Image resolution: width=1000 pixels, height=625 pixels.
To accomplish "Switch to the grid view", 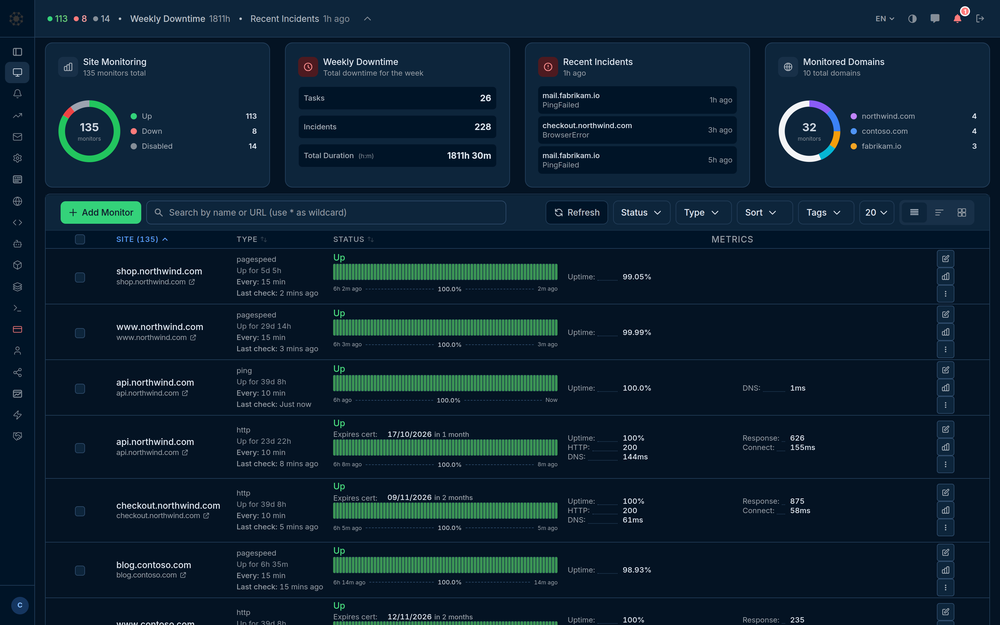I will coord(962,212).
